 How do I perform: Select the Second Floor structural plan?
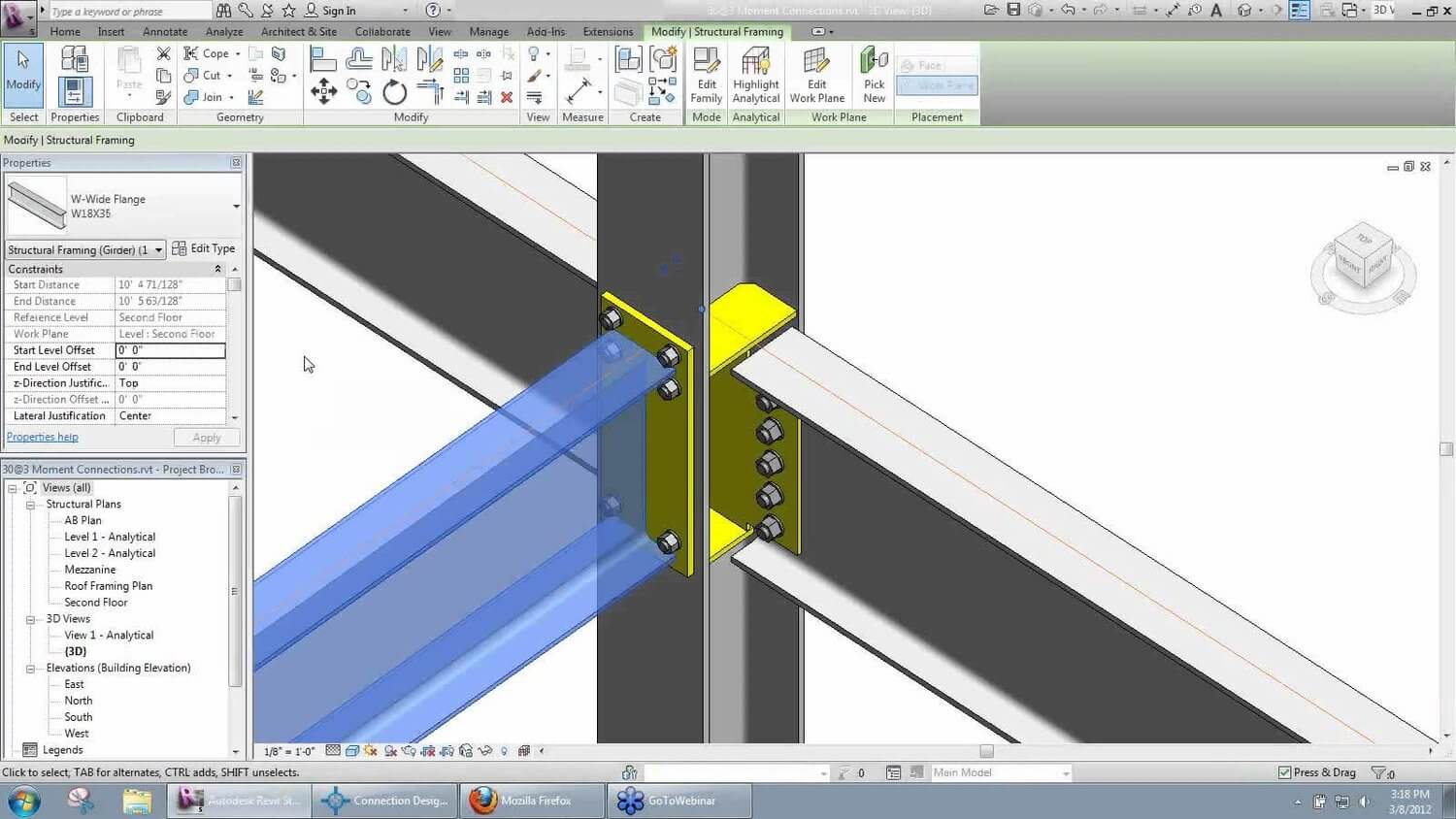pyautogui.click(x=96, y=603)
